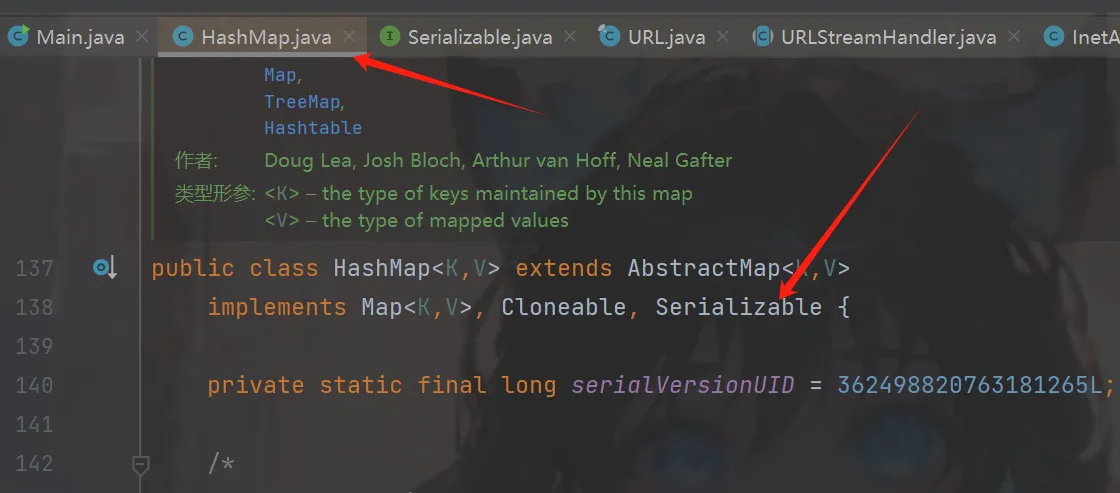Click the AbstractMap superclass name
1120x493 pixels.
click(703, 268)
